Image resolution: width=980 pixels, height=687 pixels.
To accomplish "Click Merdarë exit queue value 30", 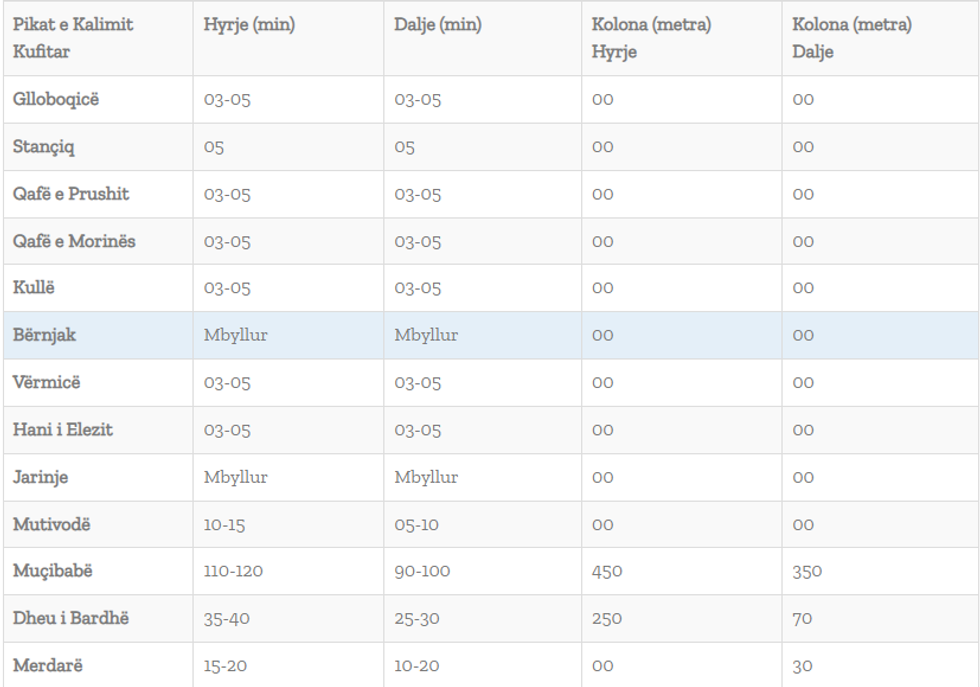I will [802, 666].
